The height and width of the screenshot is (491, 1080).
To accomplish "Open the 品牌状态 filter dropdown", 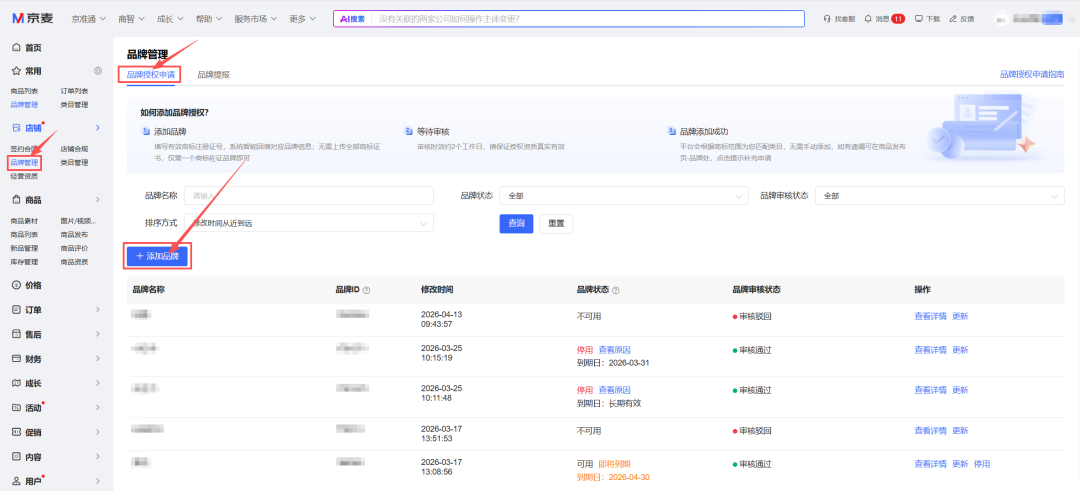I will tap(624, 196).
